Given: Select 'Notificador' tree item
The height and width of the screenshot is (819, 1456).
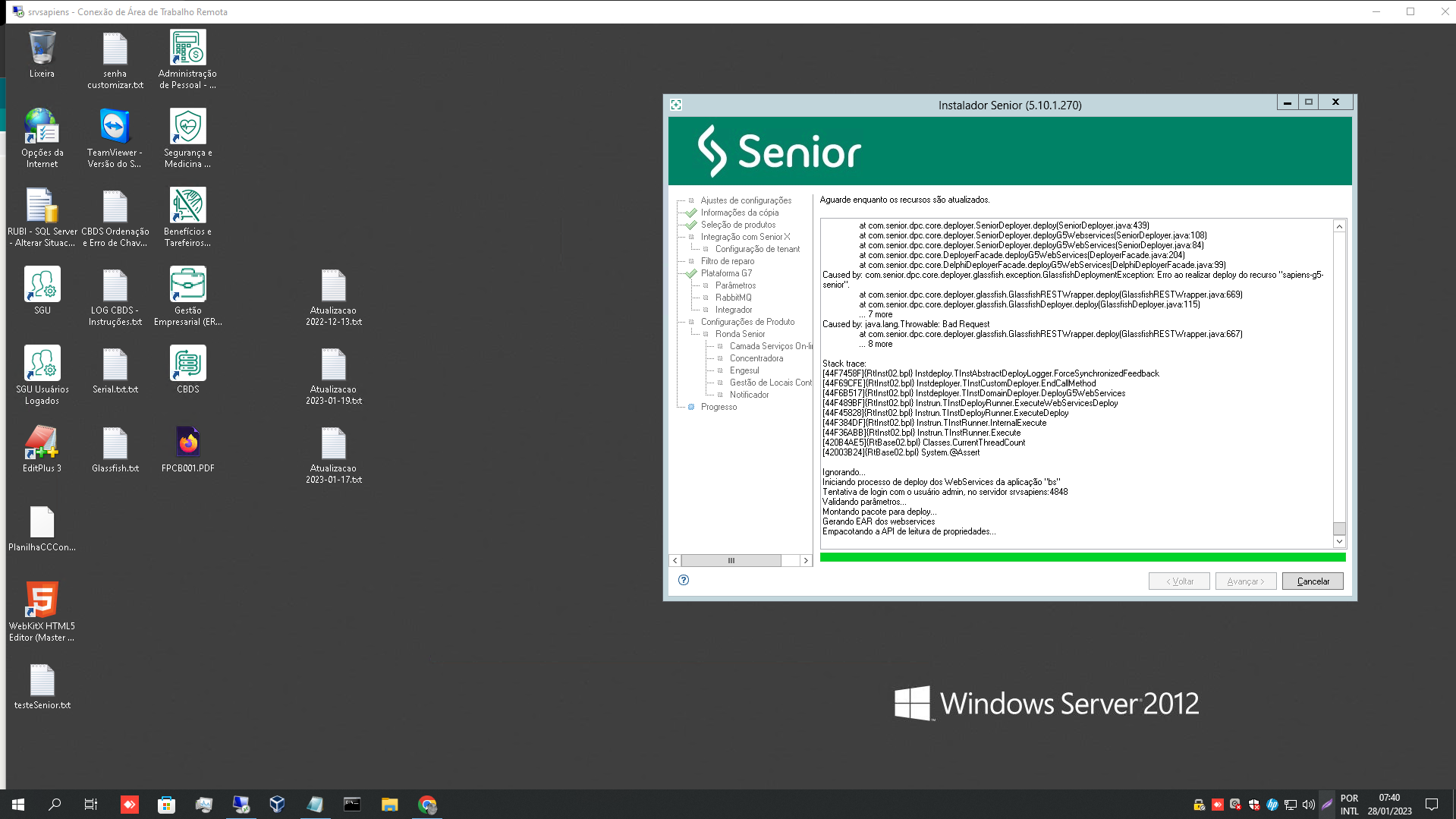Looking at the screenshot, I should coord(749,395).
